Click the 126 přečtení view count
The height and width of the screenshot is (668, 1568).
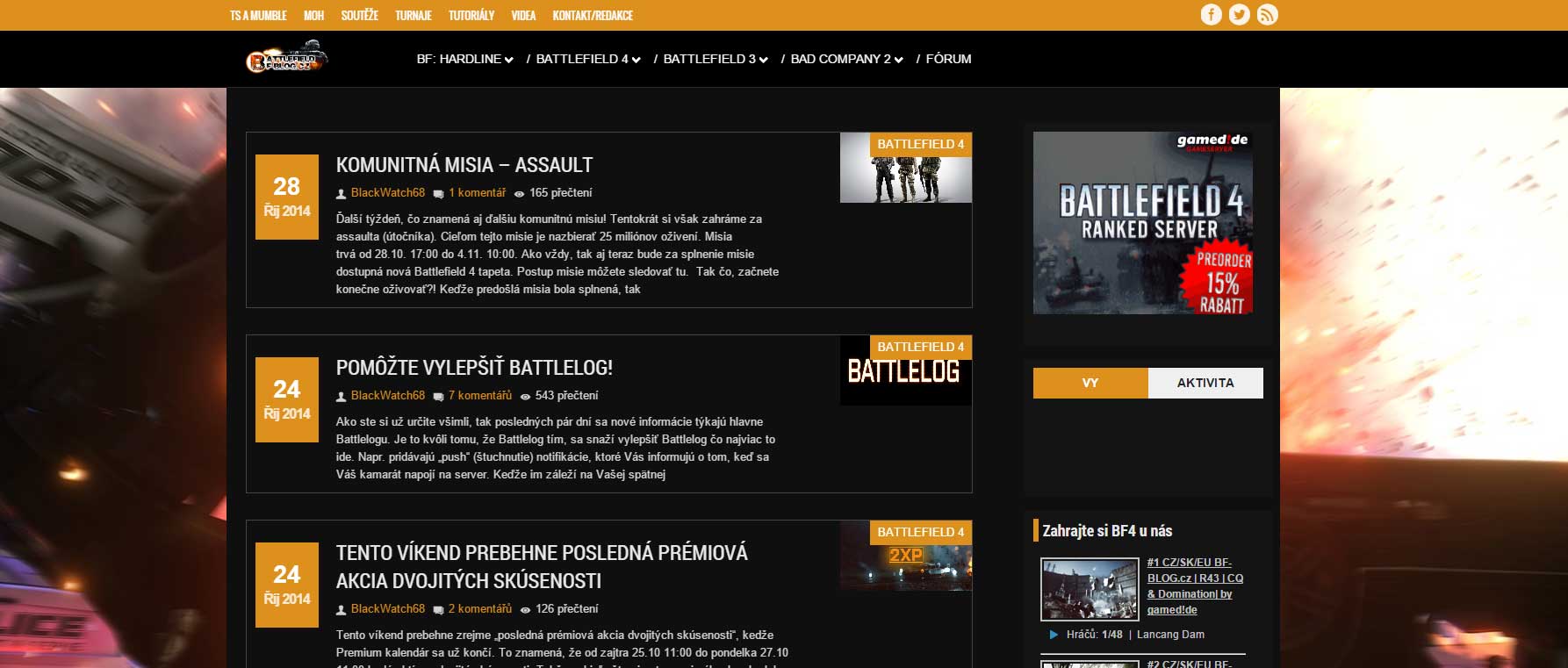(566, 609)
